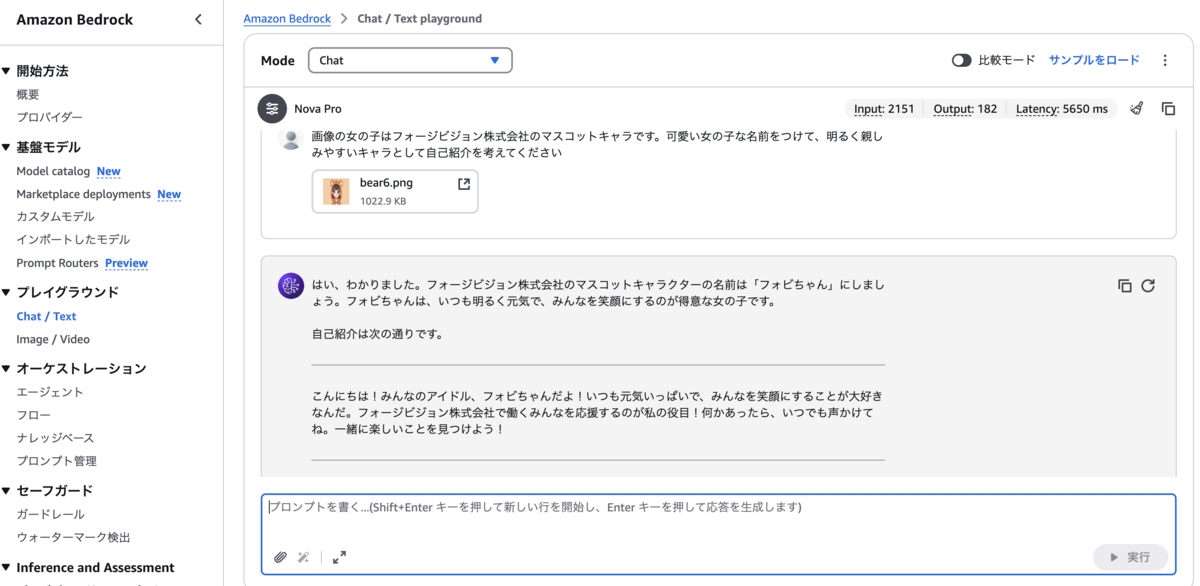
Task: Collapse the オーケストレーション section
Action: 7,368
